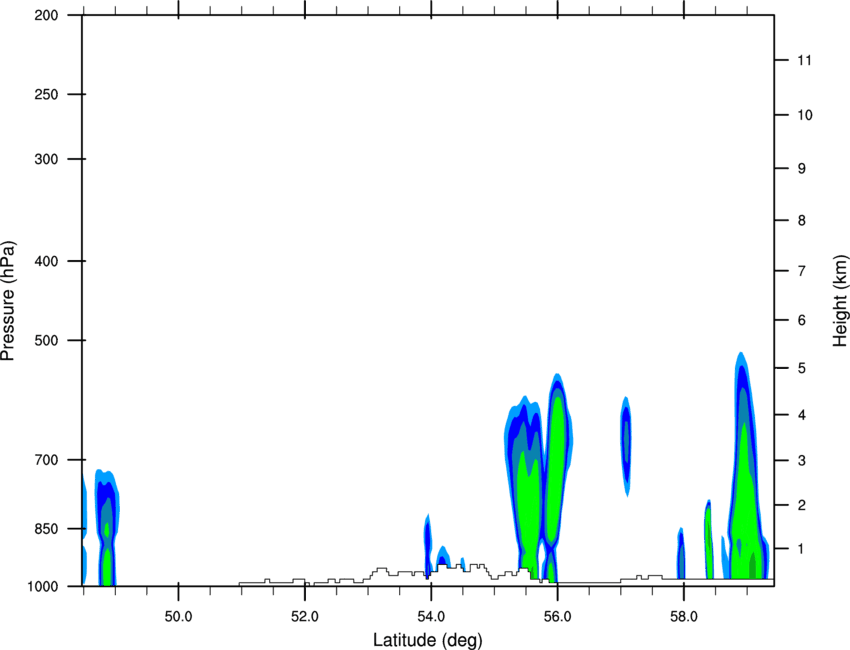
Task: Click the 500 pressure axis label
Action: point(46,340)
